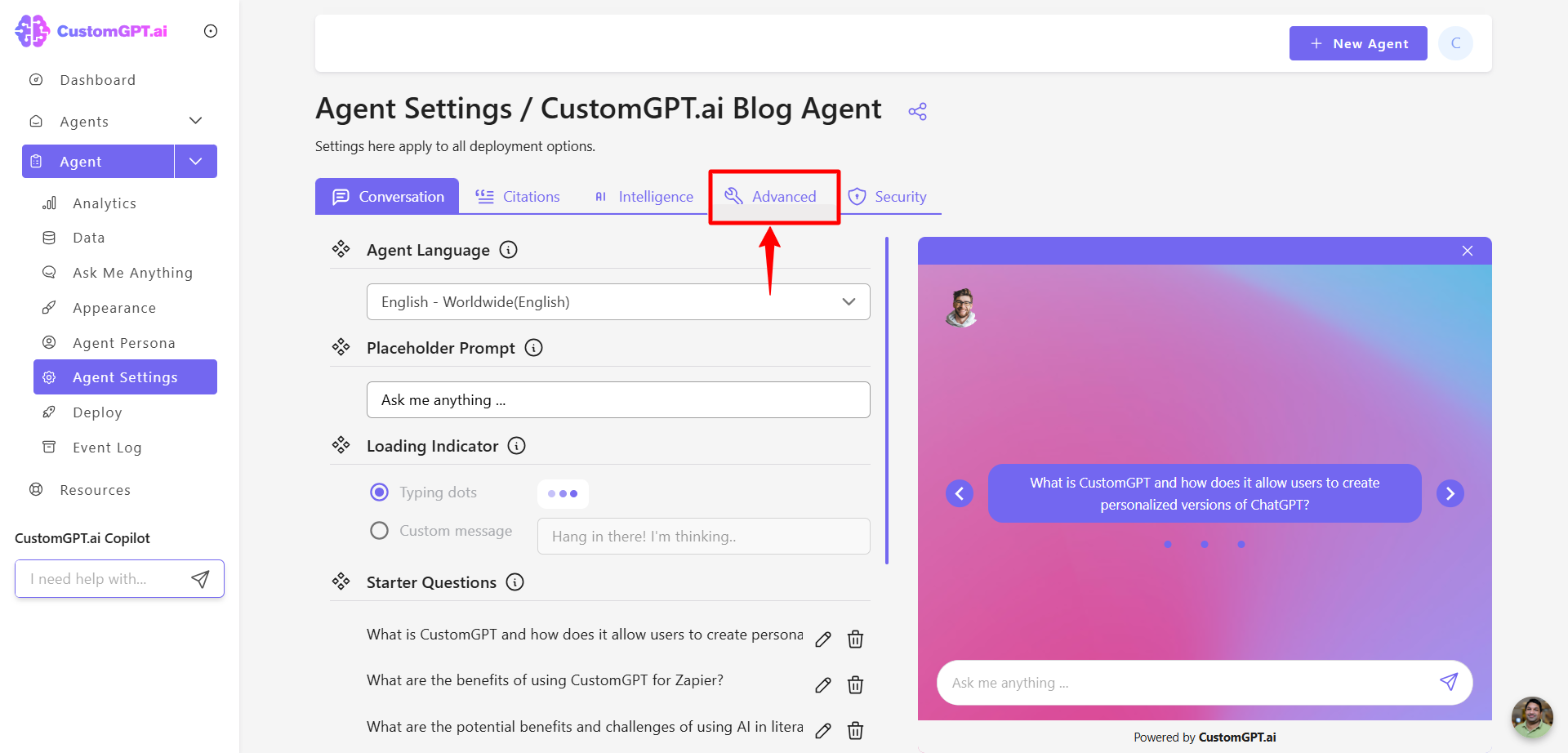1568x753 pixels.
Task: Delete the Zapier benefits starter question
Action: tap(855, 685)
